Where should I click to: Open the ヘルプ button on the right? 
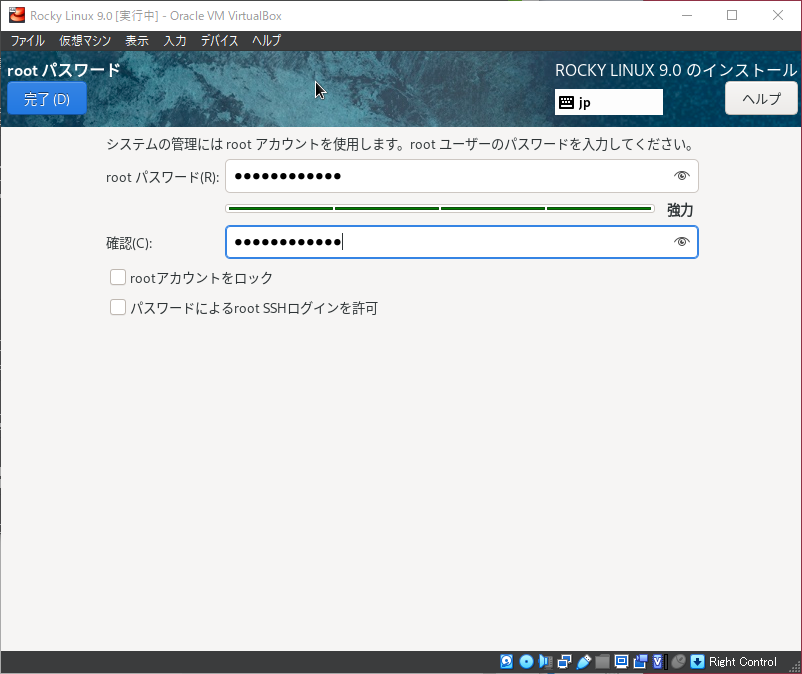tap(760, 97)
